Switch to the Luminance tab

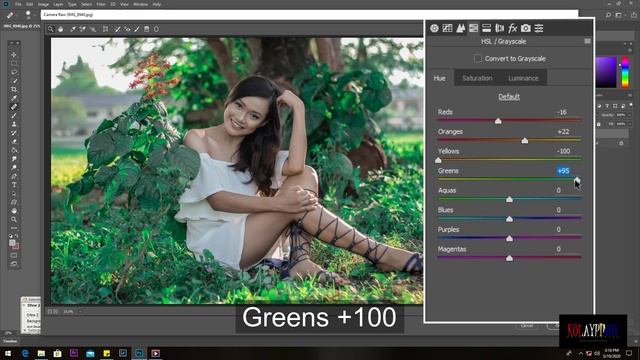click(523, 78)
